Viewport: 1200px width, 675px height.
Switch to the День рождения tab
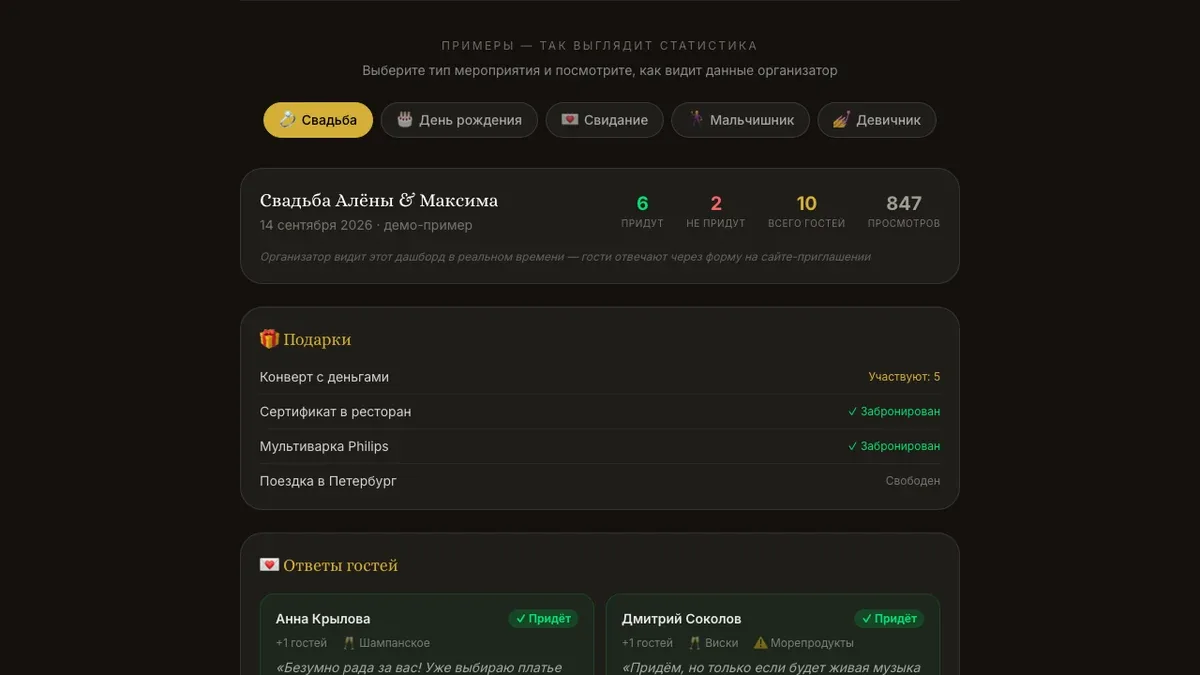point(459,120)
